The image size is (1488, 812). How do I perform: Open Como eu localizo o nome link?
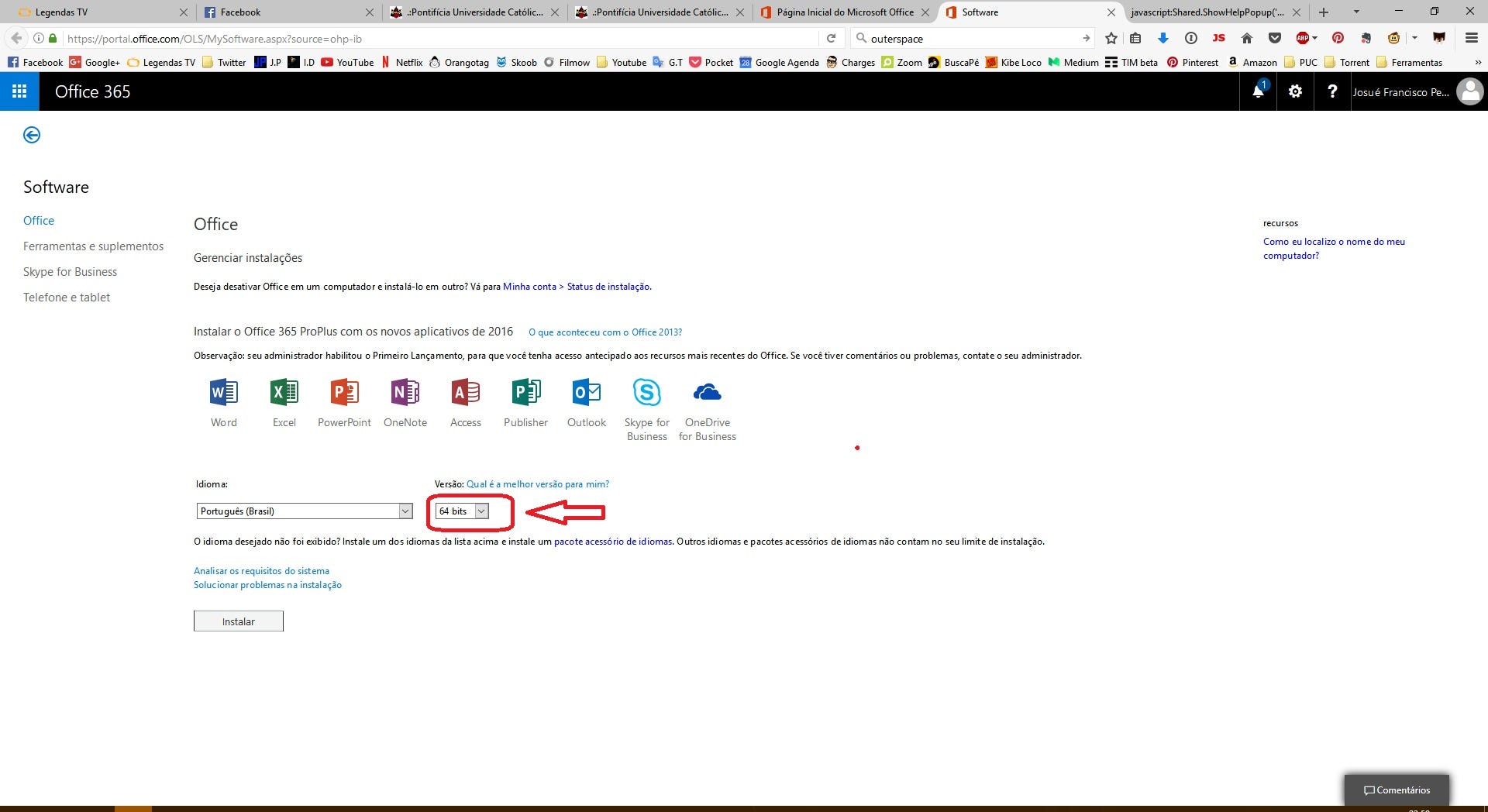coord(1334,249)
